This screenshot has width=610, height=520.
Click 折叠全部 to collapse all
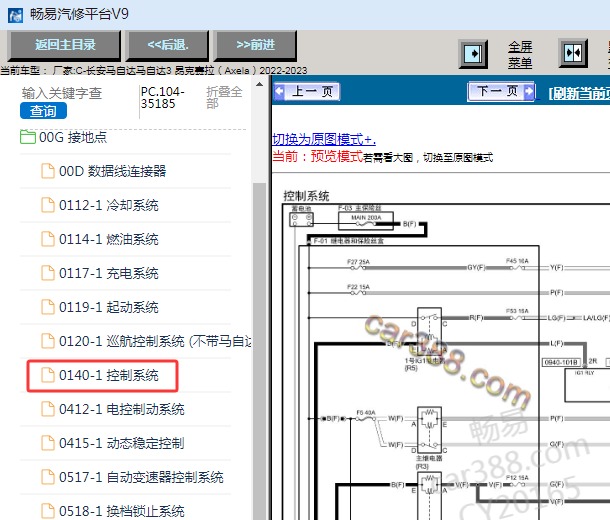point(224,97)
